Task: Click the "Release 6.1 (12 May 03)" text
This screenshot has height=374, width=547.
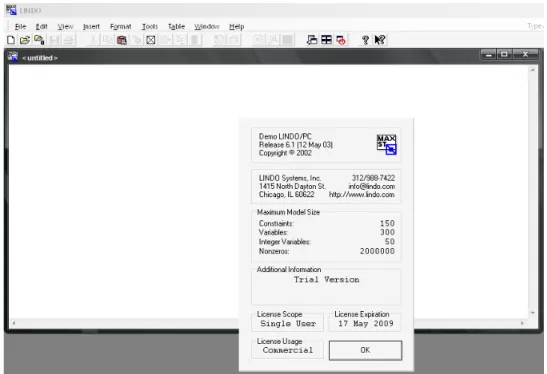Action: [x=295, y=145]
